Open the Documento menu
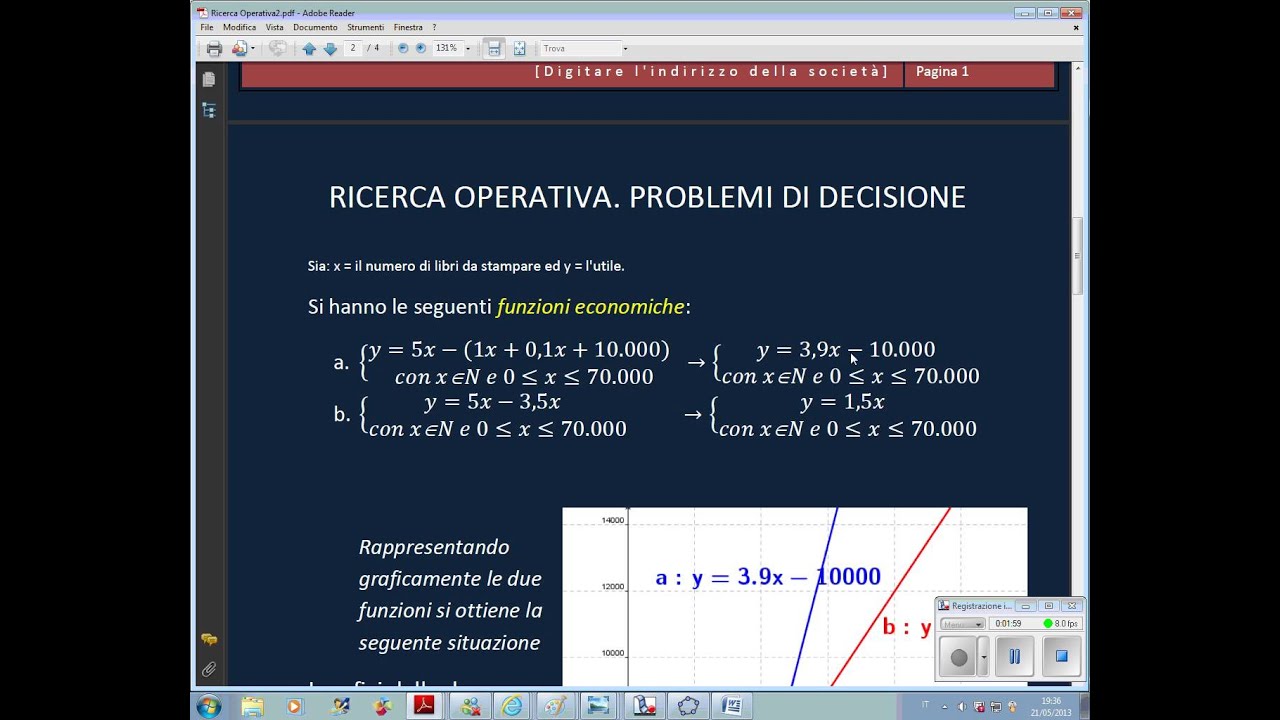This screenshot has height=720, width=1280. 315,27
